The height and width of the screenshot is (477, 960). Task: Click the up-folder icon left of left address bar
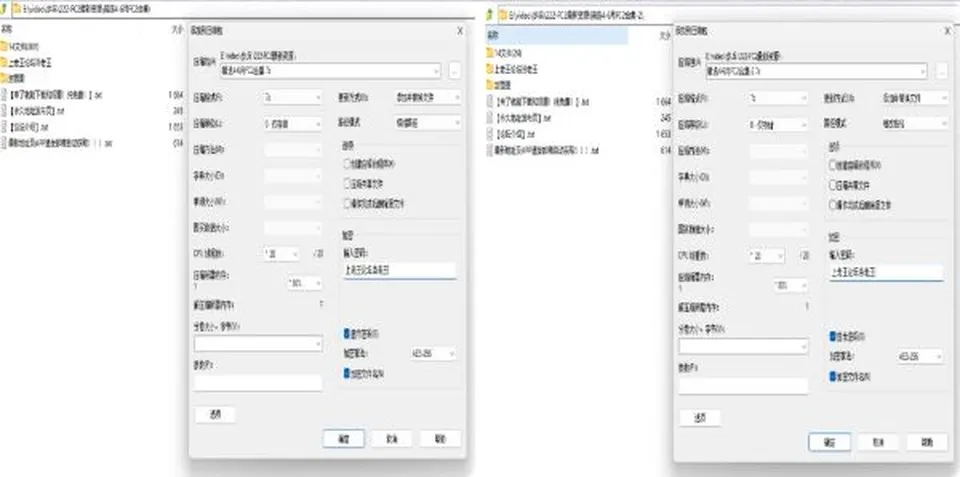[3, 10]
